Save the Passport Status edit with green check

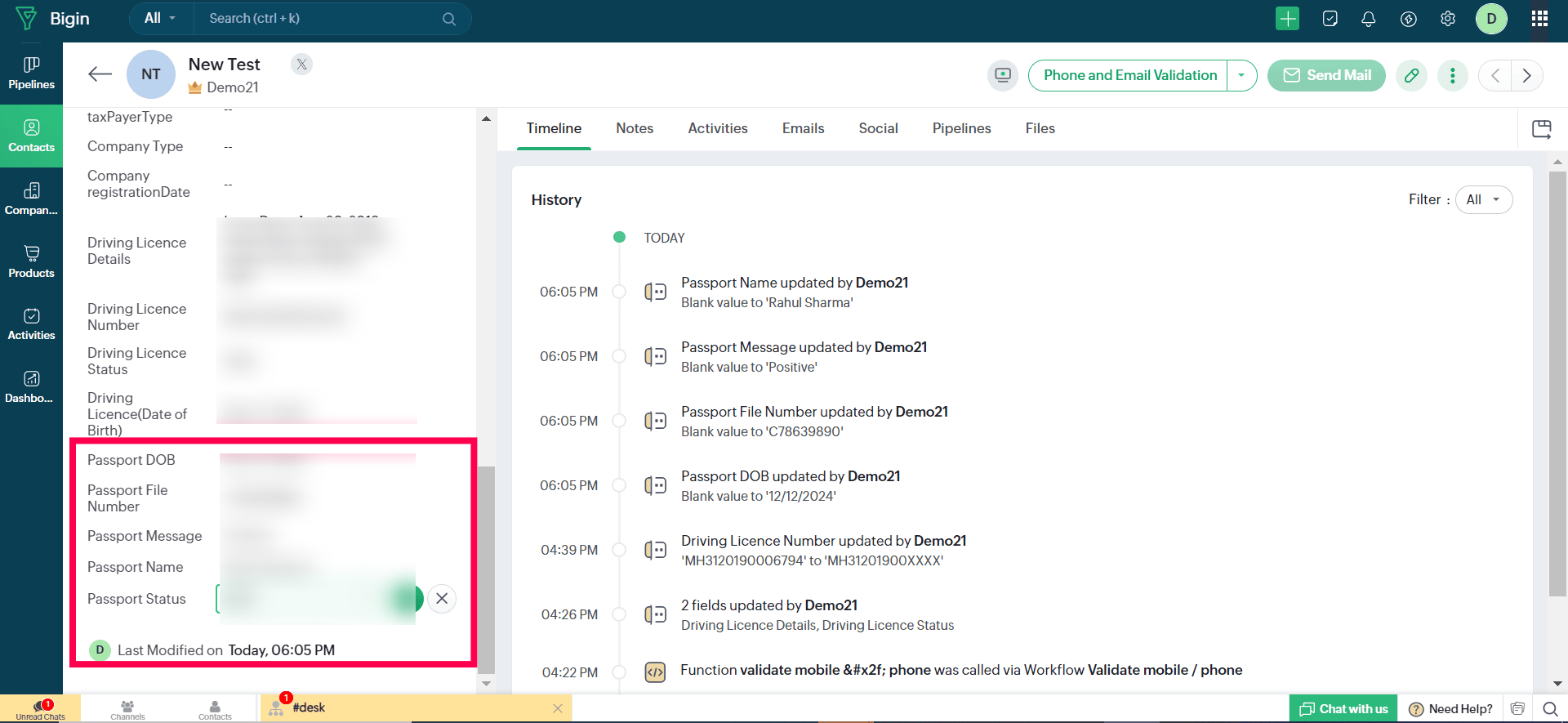click(408, 599)
